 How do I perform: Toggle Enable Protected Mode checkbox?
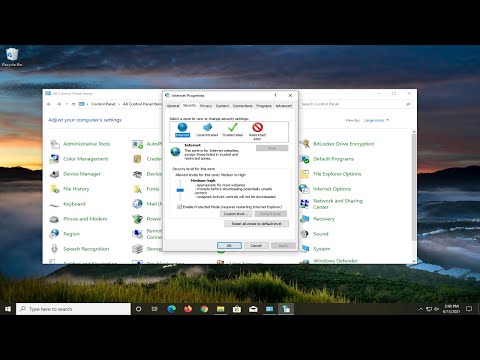pyautogui.click(x=179, y=207)
